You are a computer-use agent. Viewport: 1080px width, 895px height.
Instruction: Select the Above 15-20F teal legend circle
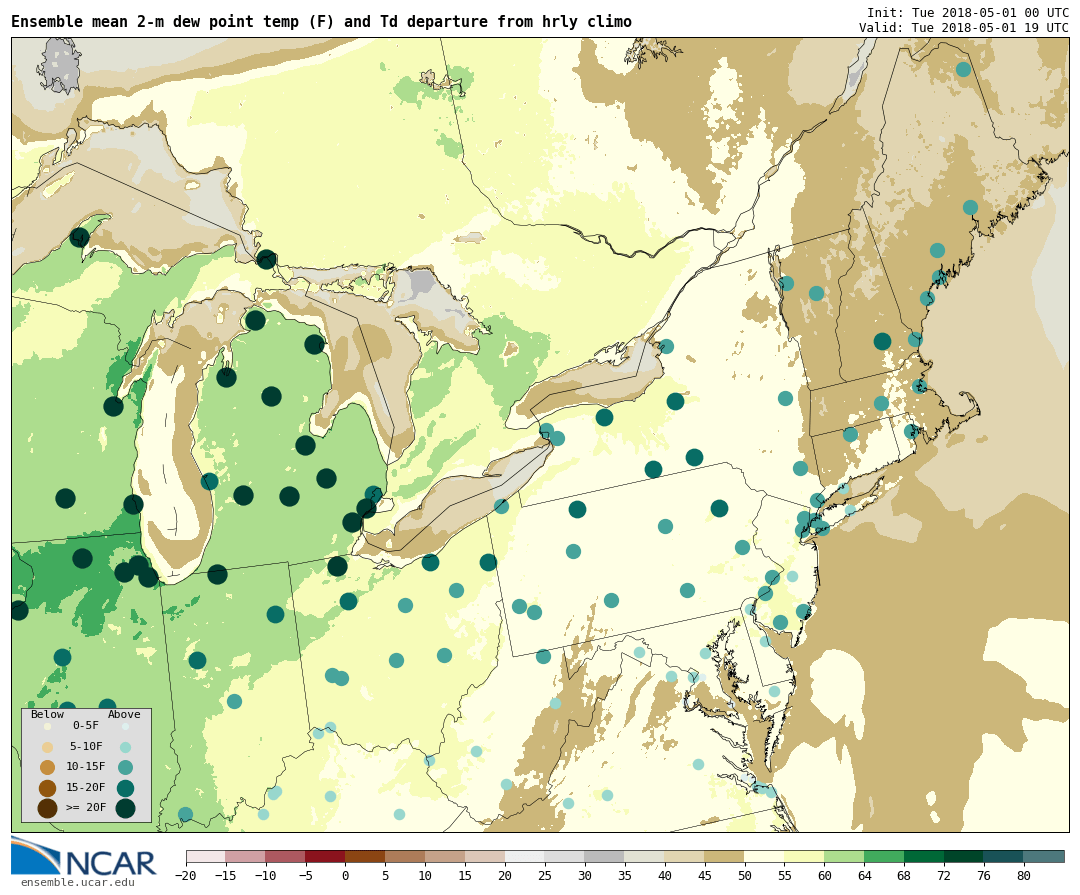[x=125, y=788]
